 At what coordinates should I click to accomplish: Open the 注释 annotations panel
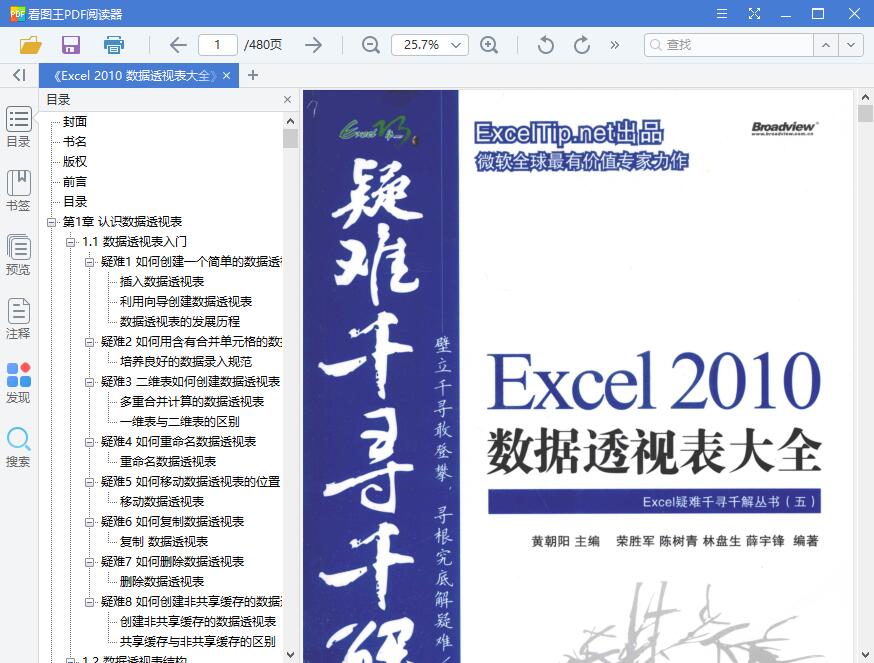coord(18,319)
